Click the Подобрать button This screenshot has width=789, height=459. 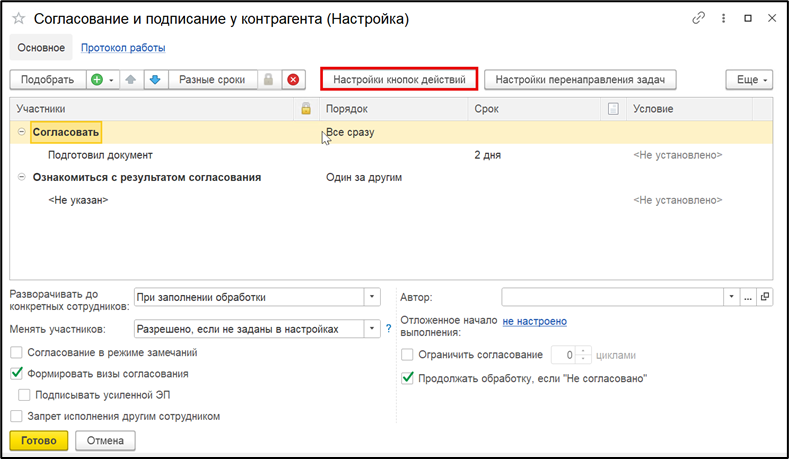47,80
